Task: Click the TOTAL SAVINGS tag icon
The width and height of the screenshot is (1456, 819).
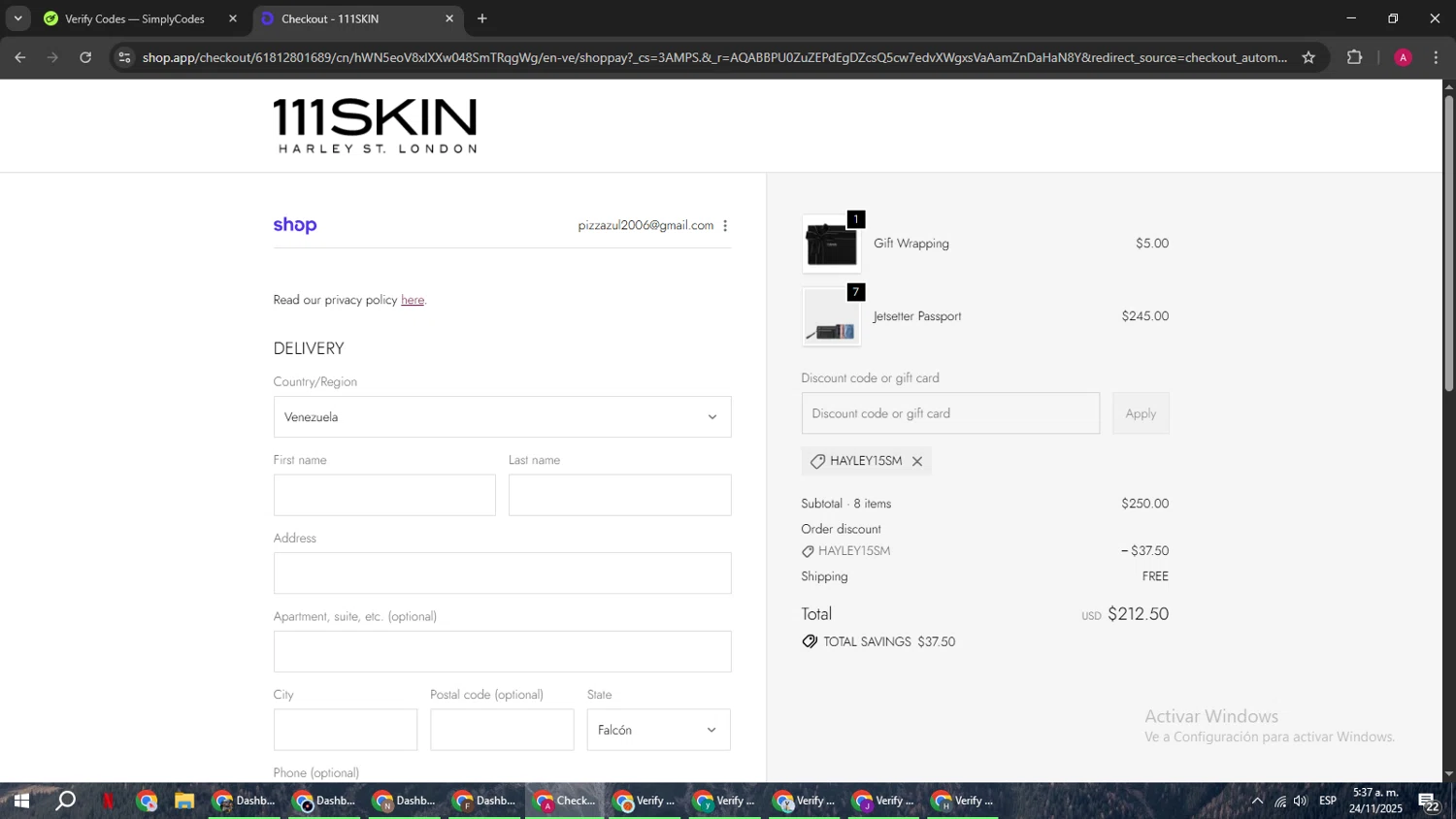Action: tap(810, 641)
